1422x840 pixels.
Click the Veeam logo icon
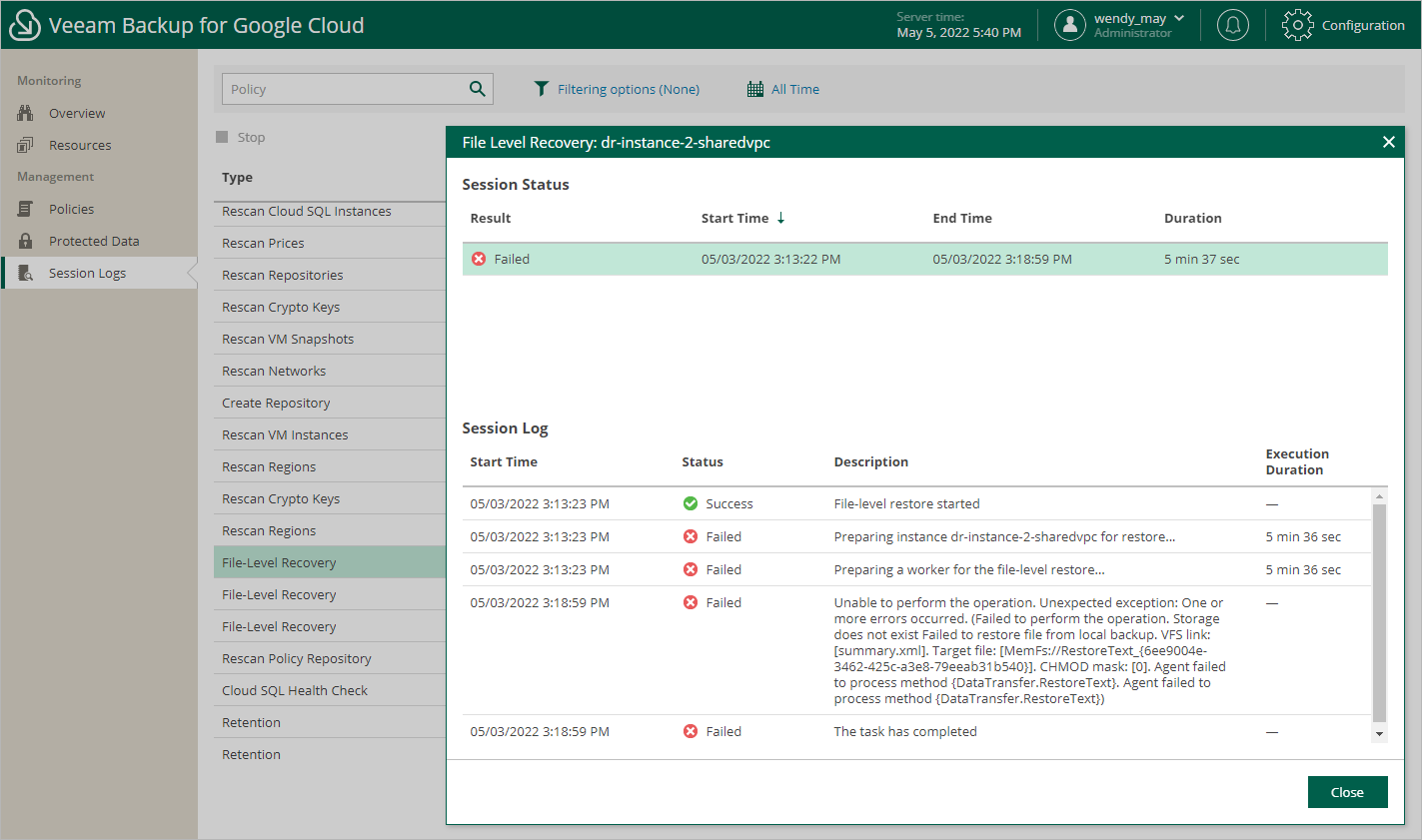click(x=24, y=25)
